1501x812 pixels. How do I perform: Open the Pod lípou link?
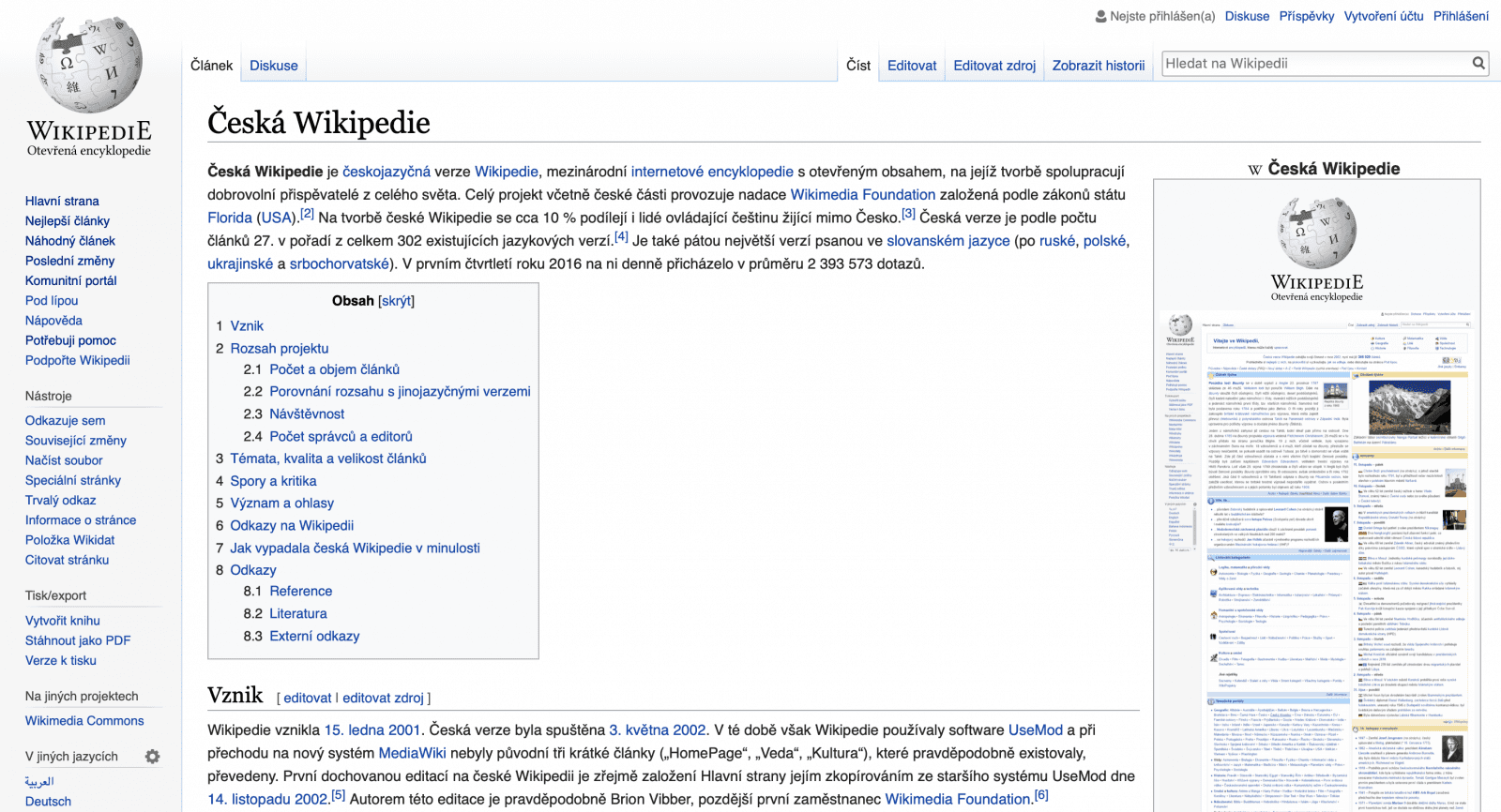coord(52,300)
